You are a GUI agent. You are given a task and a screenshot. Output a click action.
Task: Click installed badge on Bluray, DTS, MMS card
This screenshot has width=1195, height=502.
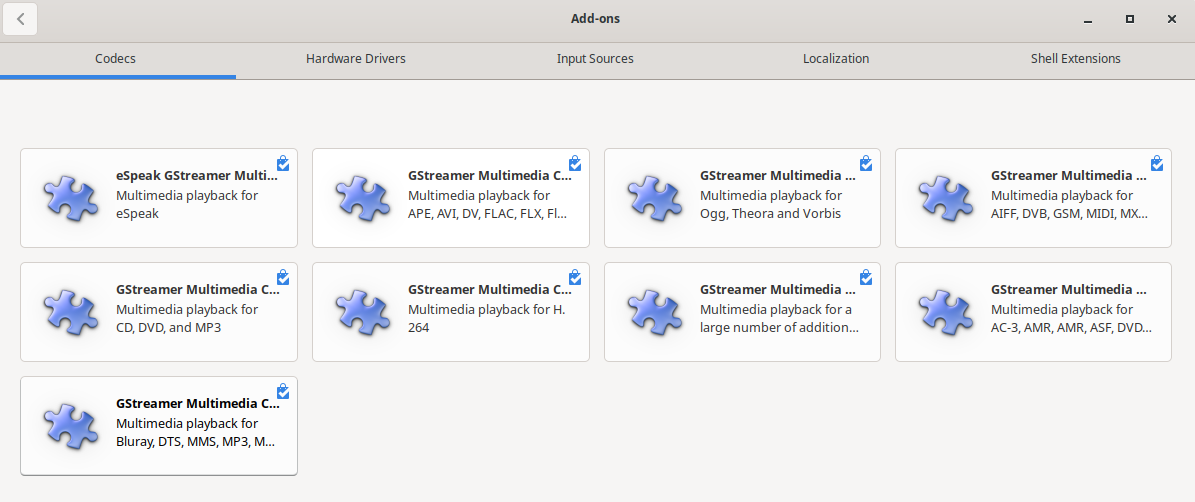[x=283, y=391]
